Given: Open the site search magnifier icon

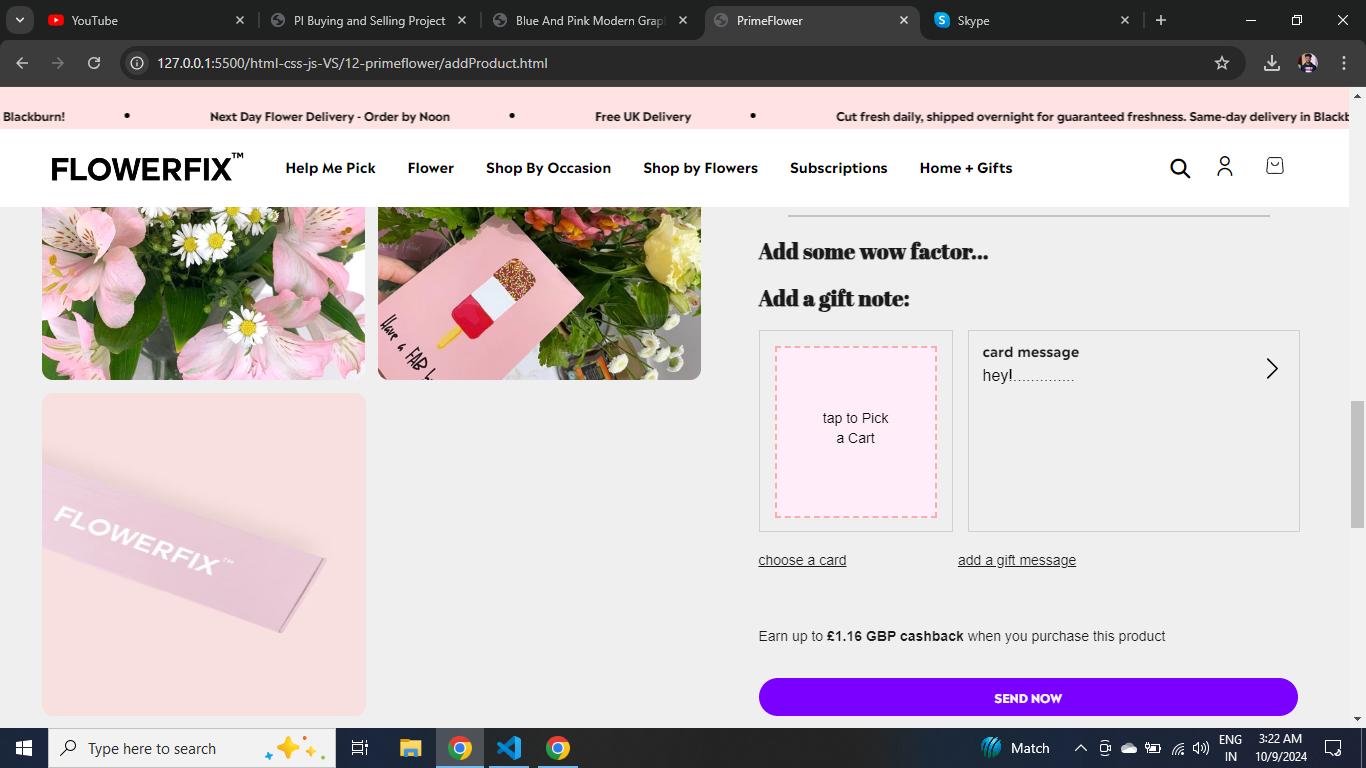Looking at the screenshot, I should pos(1180,168).
